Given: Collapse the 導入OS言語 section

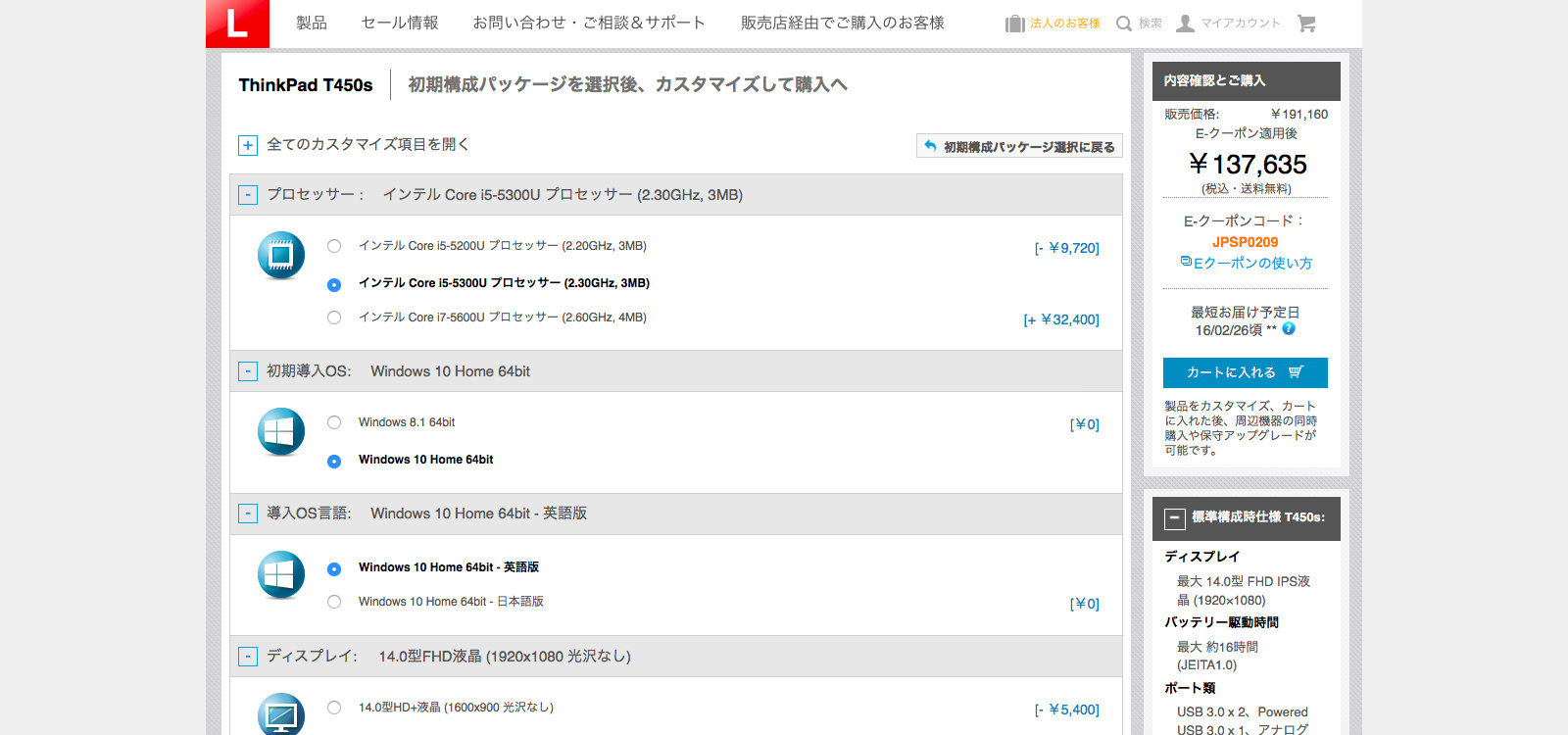Looking at the screenshot, I should pyautogui.click(x=248, y=514).
